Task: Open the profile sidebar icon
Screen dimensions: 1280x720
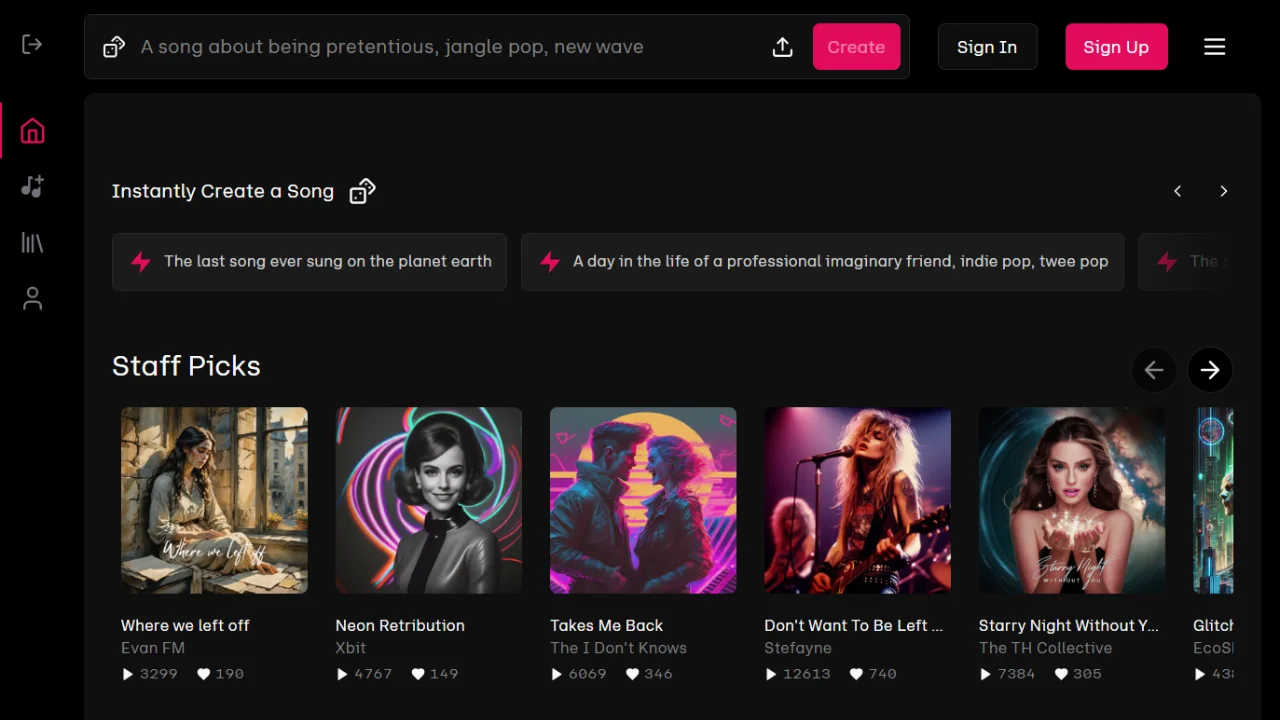Action: click(33, 298)
